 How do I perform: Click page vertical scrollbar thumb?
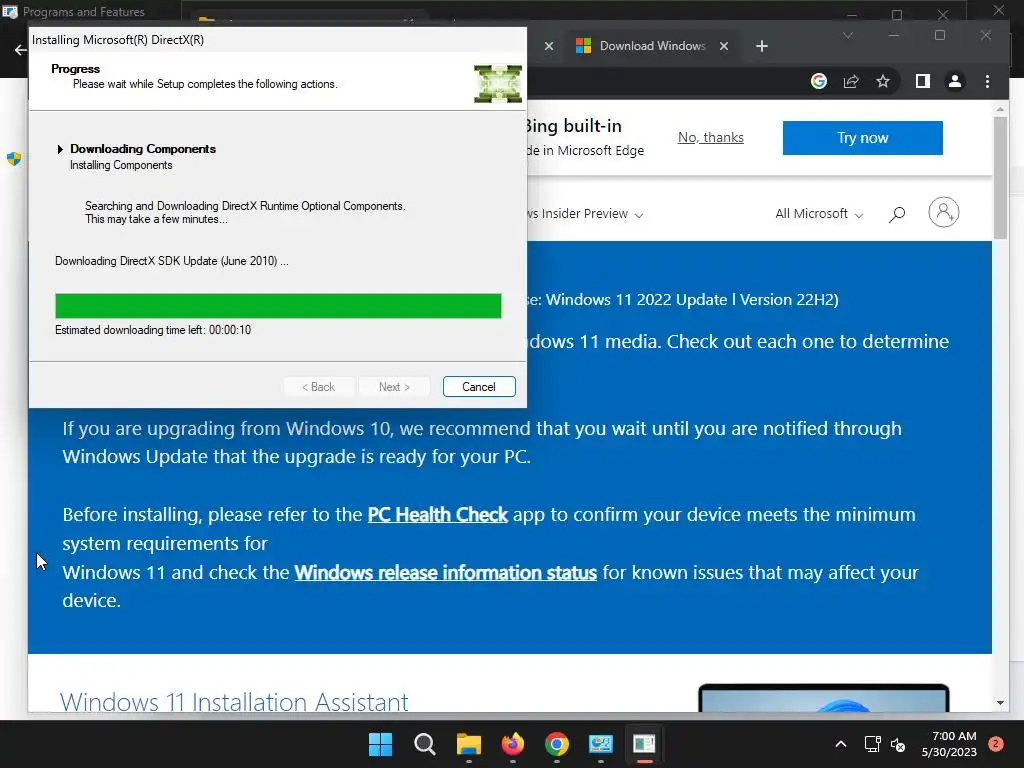coord(1000,178)
